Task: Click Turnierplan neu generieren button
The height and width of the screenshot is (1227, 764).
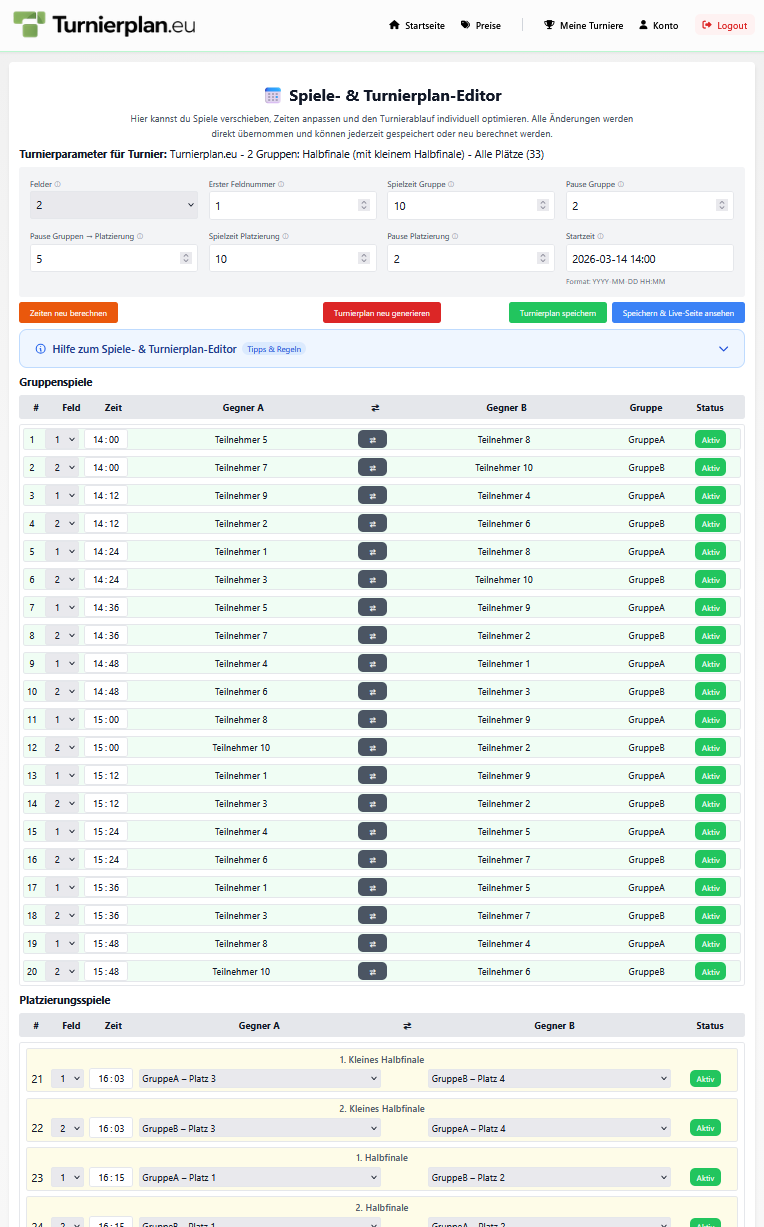Action: point(381,313)
